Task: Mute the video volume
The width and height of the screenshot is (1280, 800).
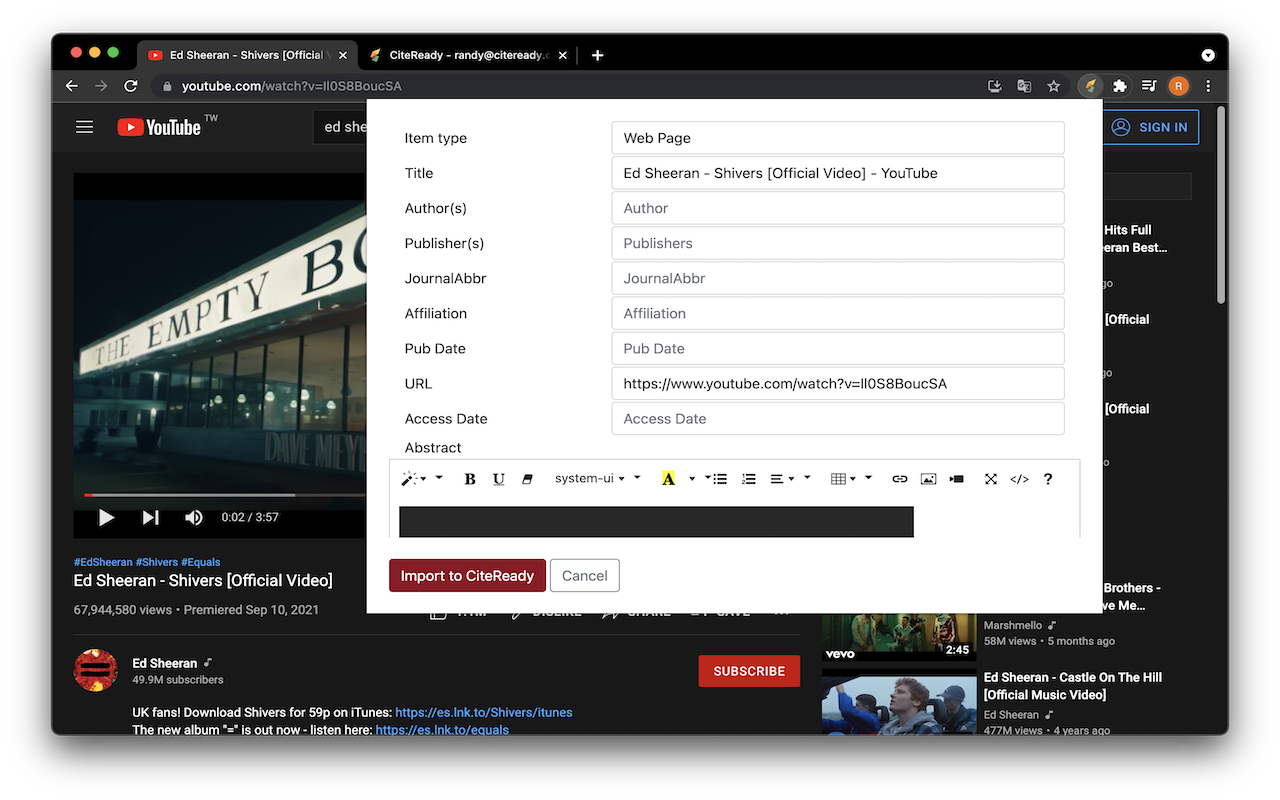Action: click(193, 517)
